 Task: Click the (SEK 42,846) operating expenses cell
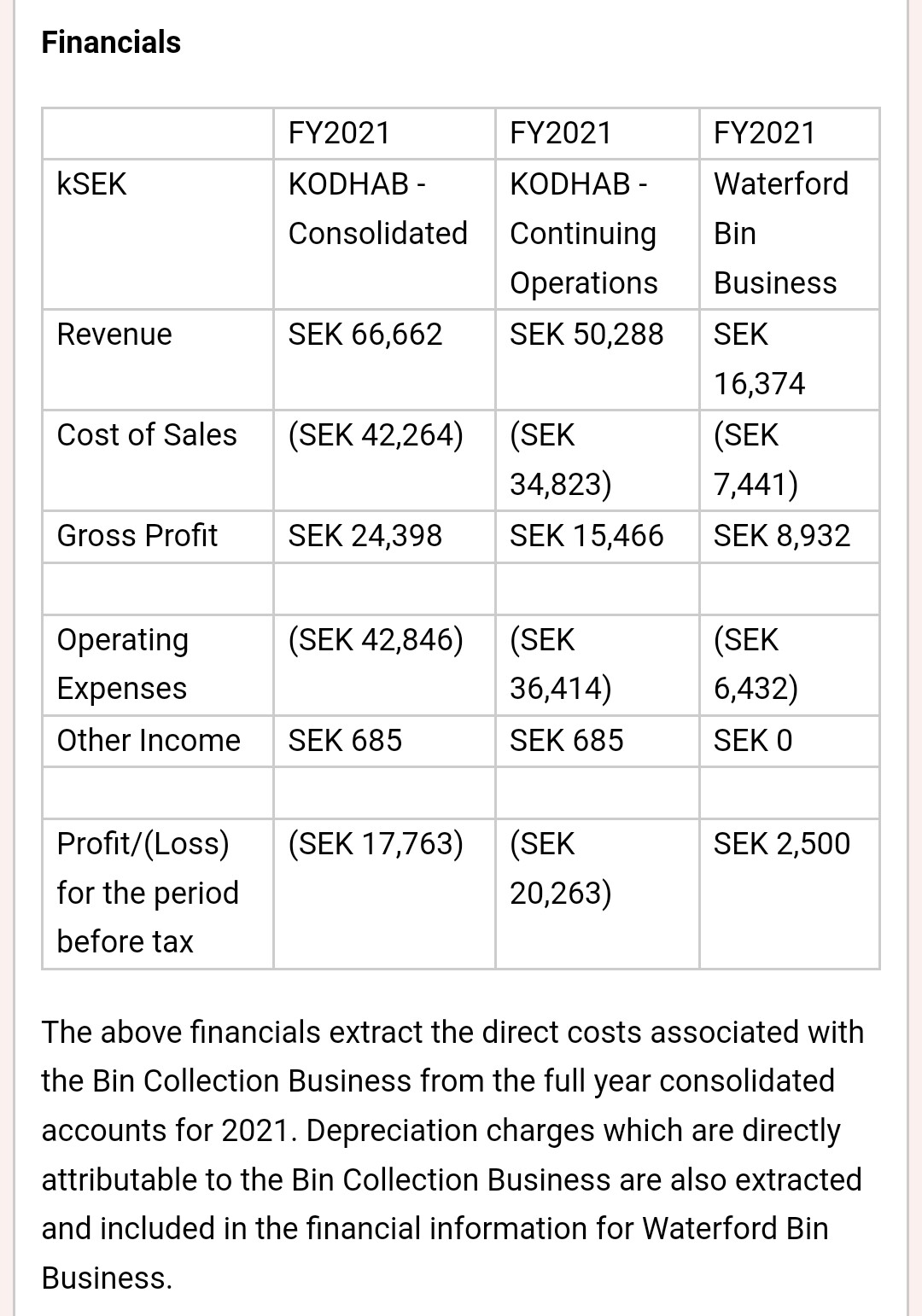coord(376,639)
